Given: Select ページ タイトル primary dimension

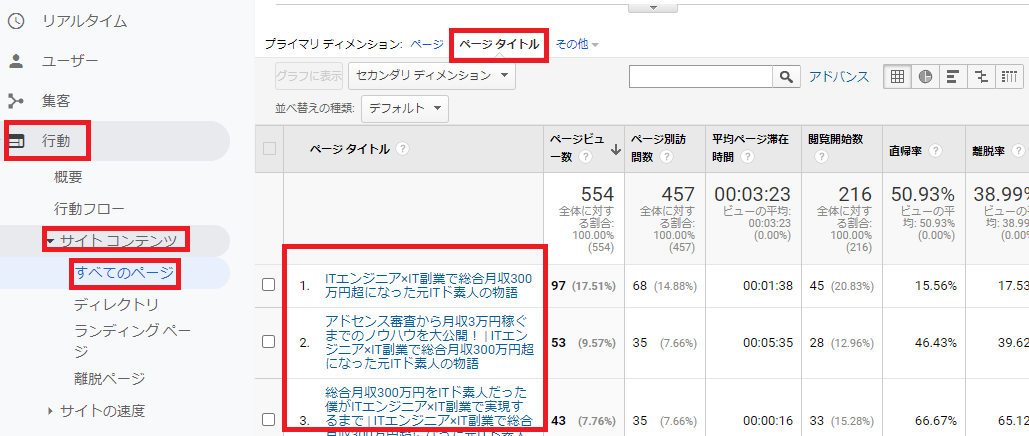Looking at the screenshot, I should tap(499, 44).
